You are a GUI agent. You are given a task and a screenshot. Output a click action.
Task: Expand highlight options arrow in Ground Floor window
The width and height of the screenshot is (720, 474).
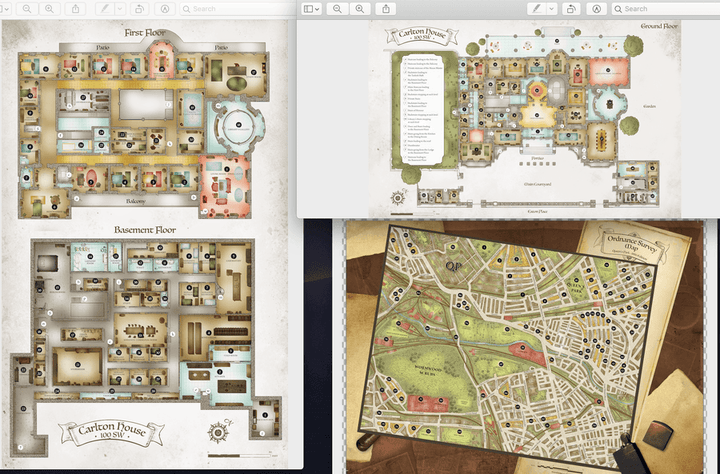coord(550,8)
